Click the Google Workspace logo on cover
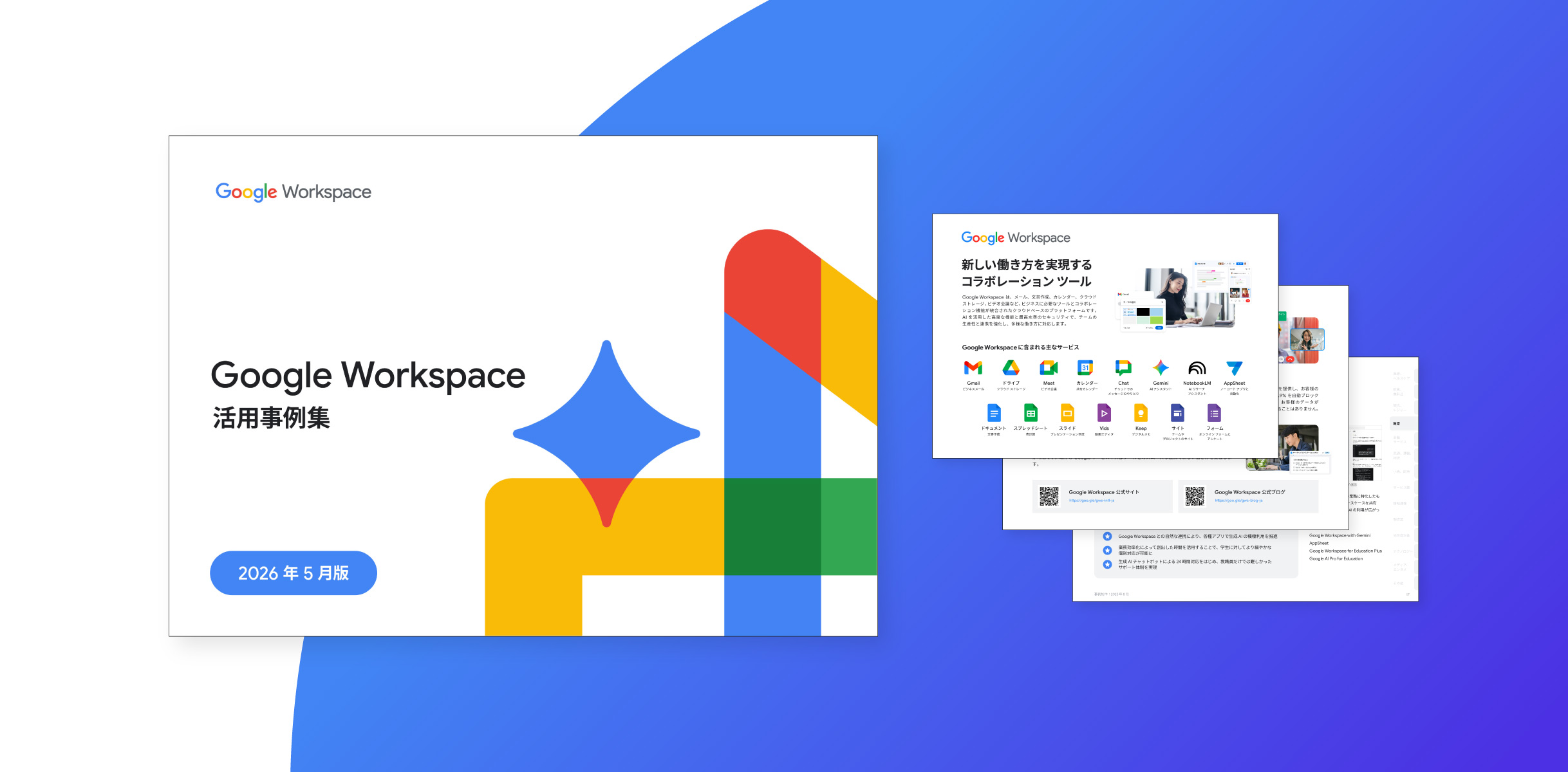The width and height of the screenshot is (1568, 772). [x=294, y=192]
